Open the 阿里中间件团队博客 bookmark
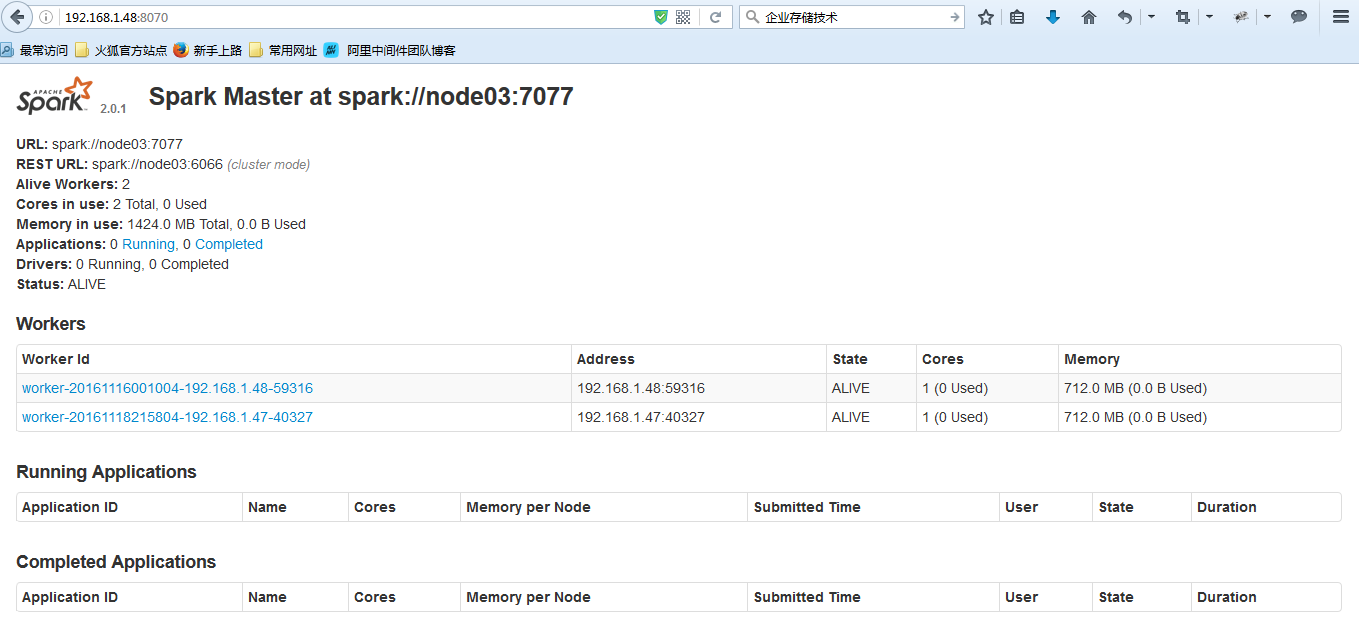Screen dimensions: 1359x623 (x=389, y=50)
